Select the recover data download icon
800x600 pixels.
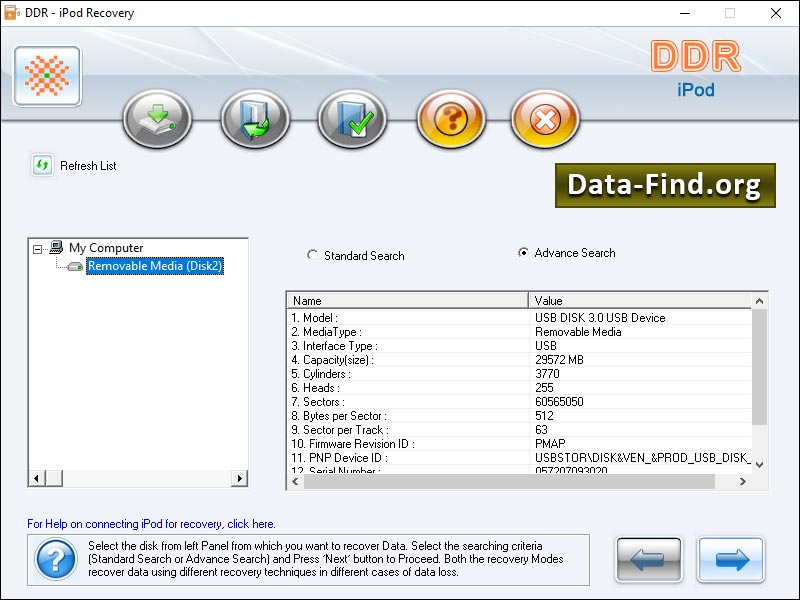click(x=156, y=118)
